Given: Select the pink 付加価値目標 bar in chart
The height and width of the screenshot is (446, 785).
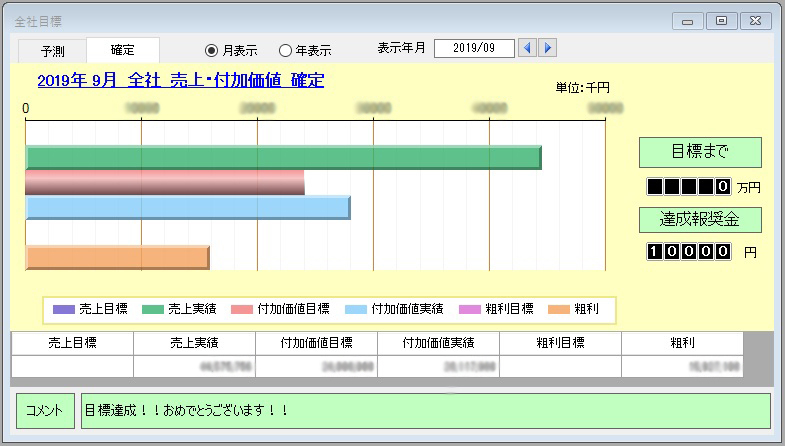Looking at the screenshot, I should tap(165, 183).
